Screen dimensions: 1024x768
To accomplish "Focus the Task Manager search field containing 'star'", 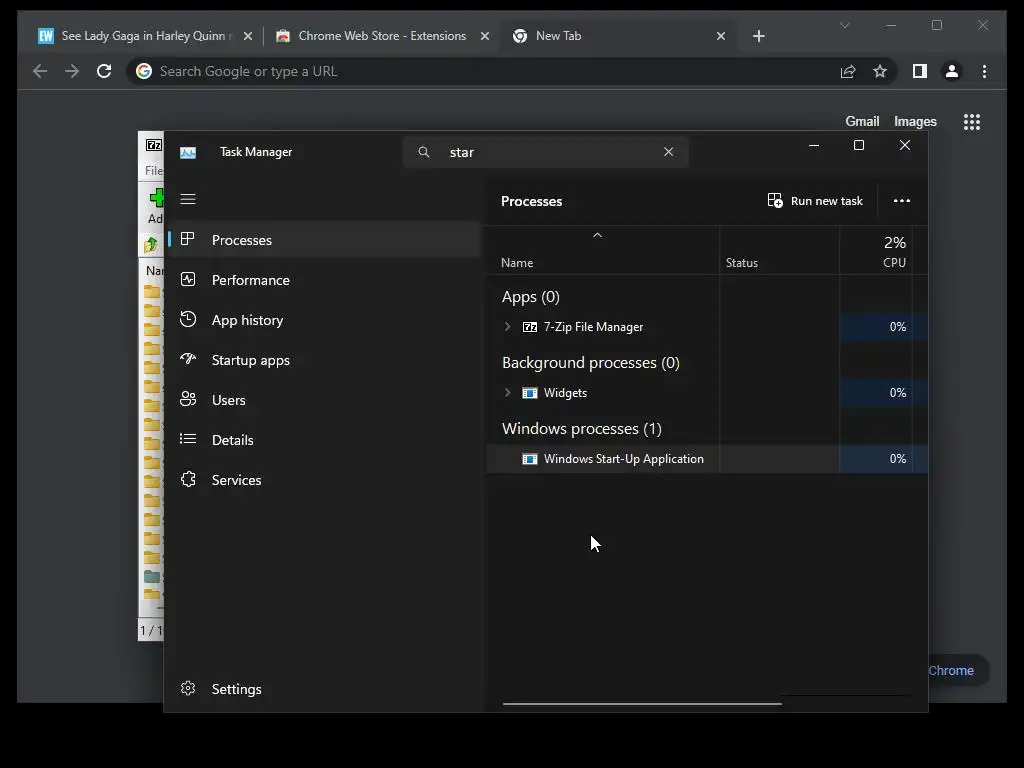I will 545,152.
